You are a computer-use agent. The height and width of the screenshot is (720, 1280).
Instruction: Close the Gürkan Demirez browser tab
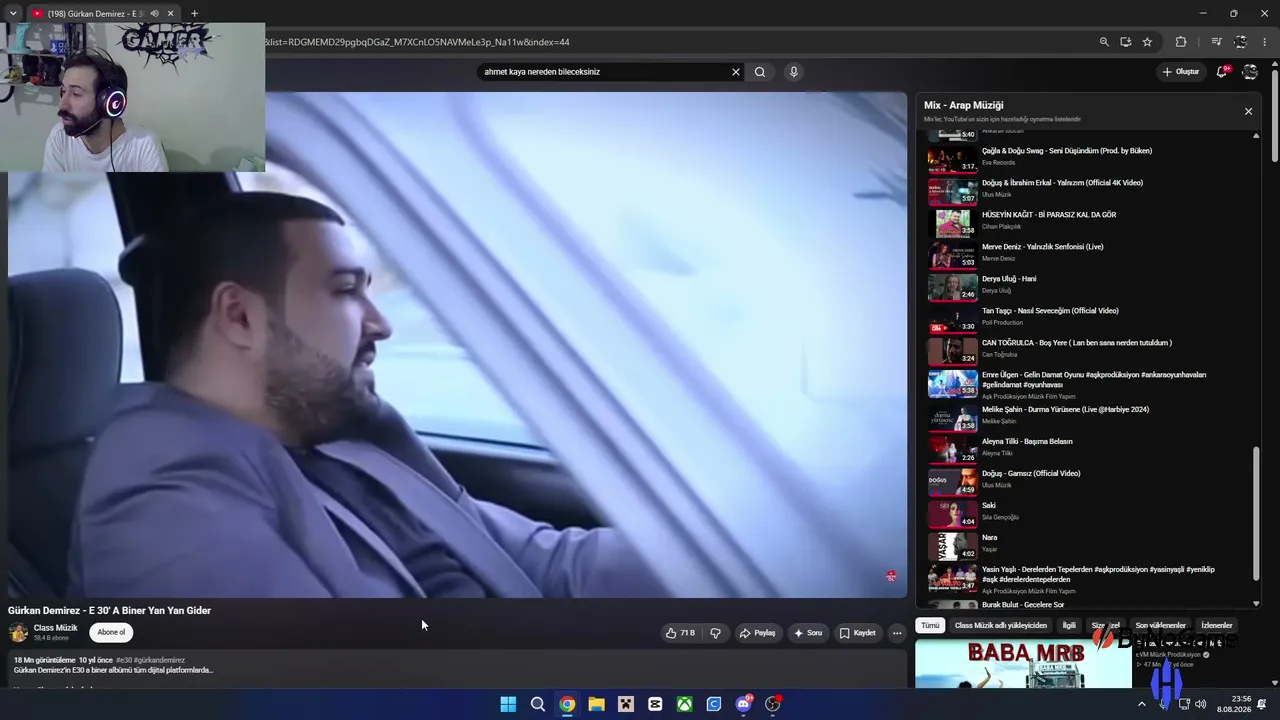pos(170,14)
